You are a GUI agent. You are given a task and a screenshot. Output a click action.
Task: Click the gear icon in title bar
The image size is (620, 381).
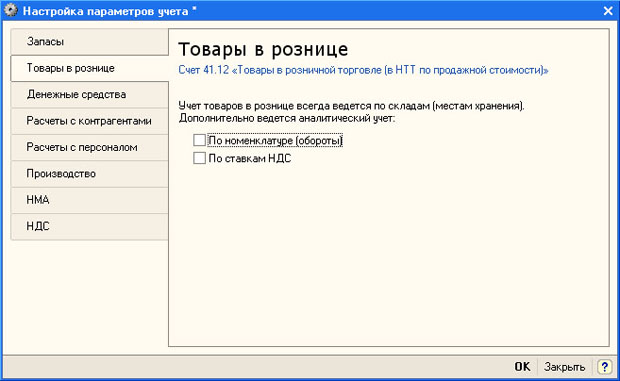tap(11, 11)
